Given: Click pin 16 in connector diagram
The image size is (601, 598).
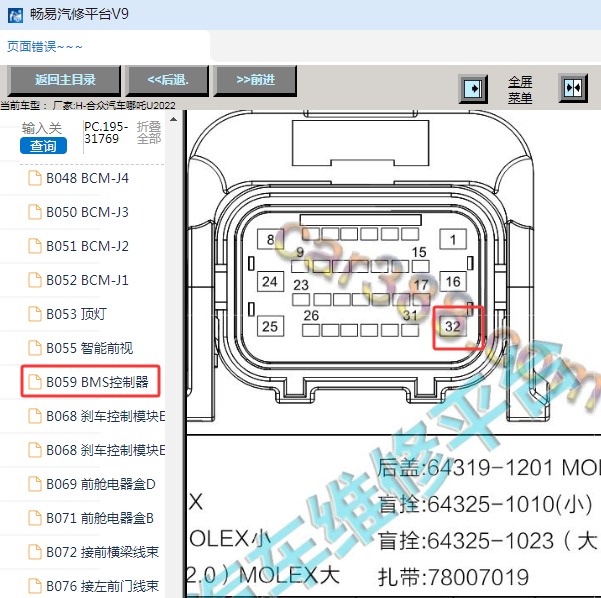Looking at the screenshot, I should pyautogui.click(x=453, y=282).
